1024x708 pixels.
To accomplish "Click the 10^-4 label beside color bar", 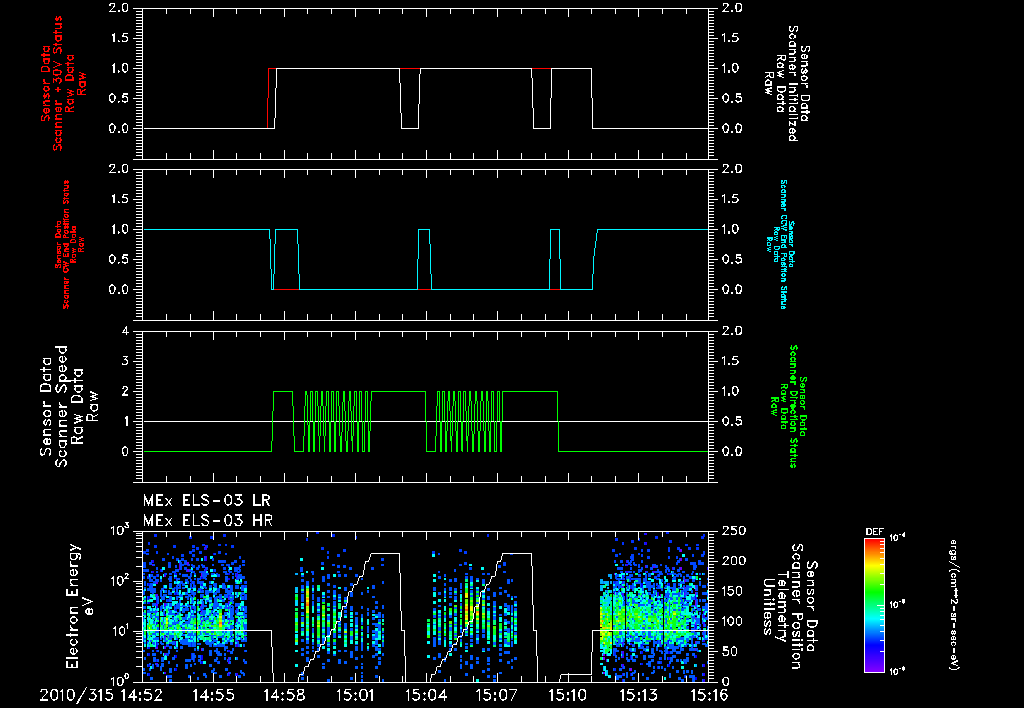I will click(897, 538).
